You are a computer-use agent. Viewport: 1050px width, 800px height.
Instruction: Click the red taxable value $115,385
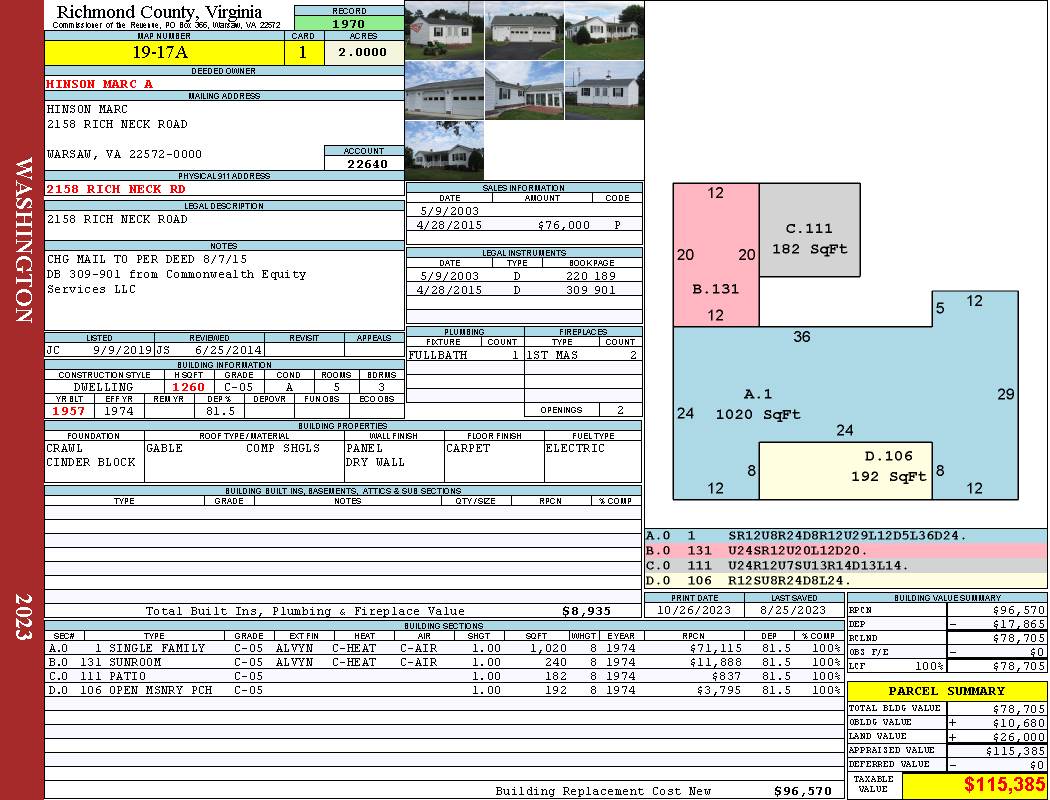1004,785
